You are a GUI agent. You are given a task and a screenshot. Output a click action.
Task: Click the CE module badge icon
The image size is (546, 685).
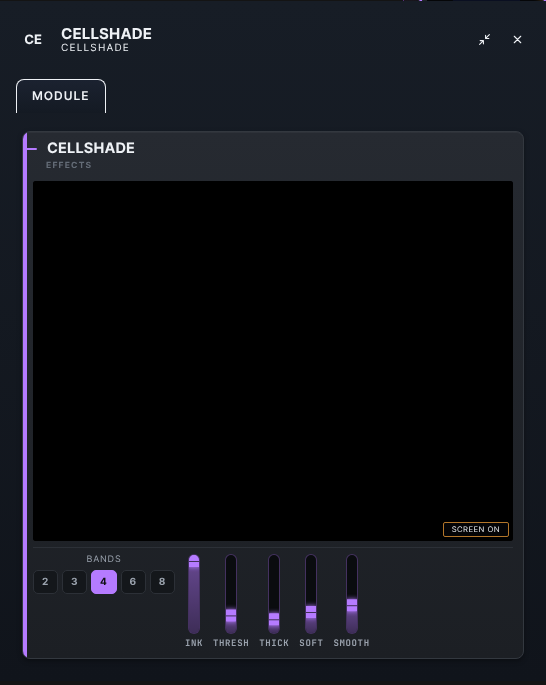coord(33,40)
